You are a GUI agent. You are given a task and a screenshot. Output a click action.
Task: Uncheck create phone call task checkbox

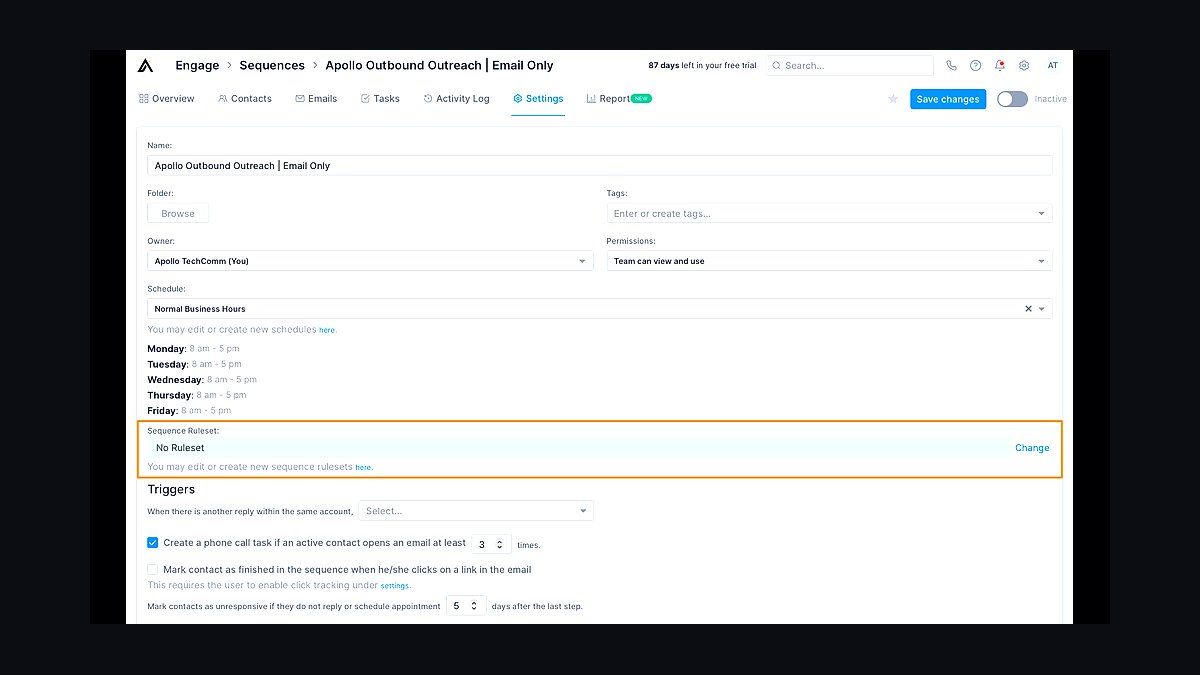pos(153,543)
